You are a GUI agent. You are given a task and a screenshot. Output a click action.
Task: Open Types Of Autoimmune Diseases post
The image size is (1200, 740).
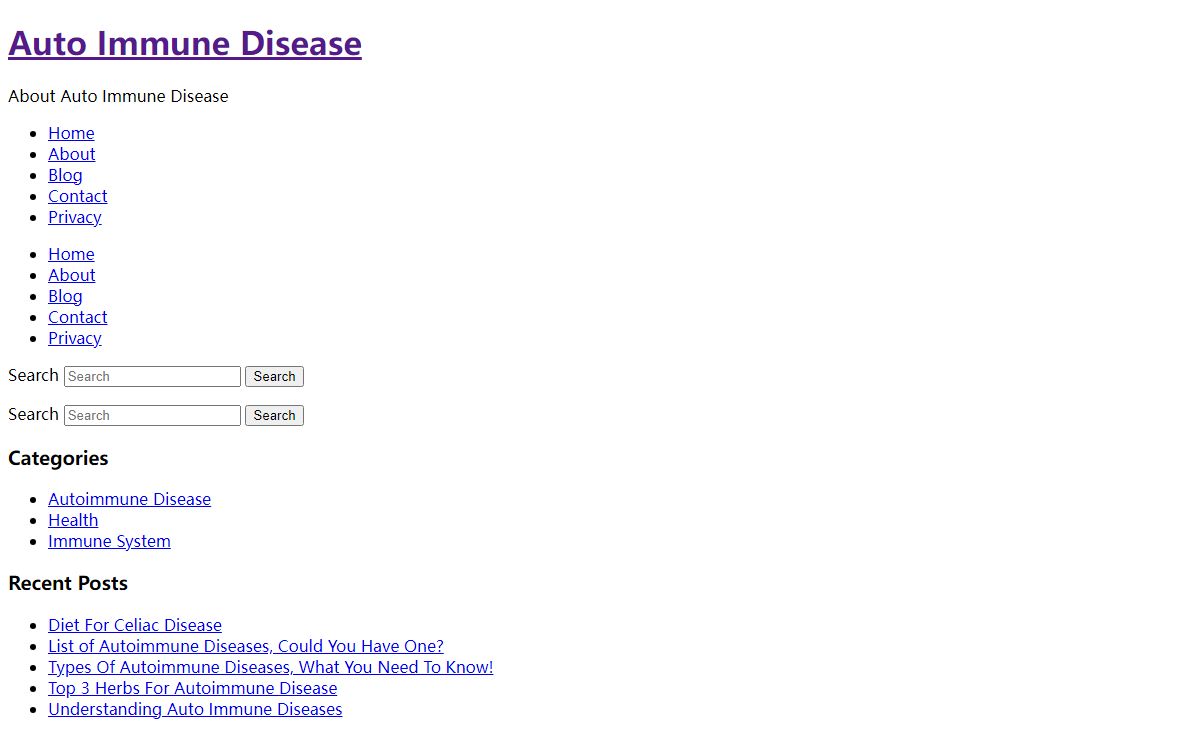click(x=270, y=667)
